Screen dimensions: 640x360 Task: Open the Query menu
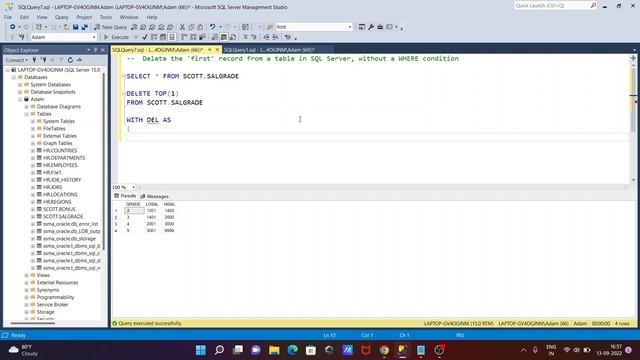click(x=62, y=17)
